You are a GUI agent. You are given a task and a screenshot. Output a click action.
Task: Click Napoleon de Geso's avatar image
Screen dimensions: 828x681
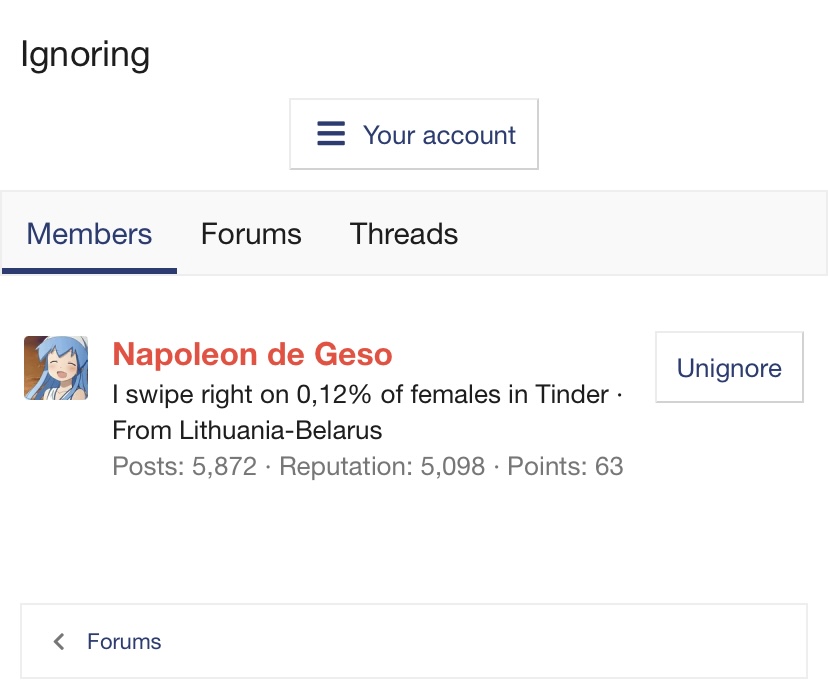point(56,368)
